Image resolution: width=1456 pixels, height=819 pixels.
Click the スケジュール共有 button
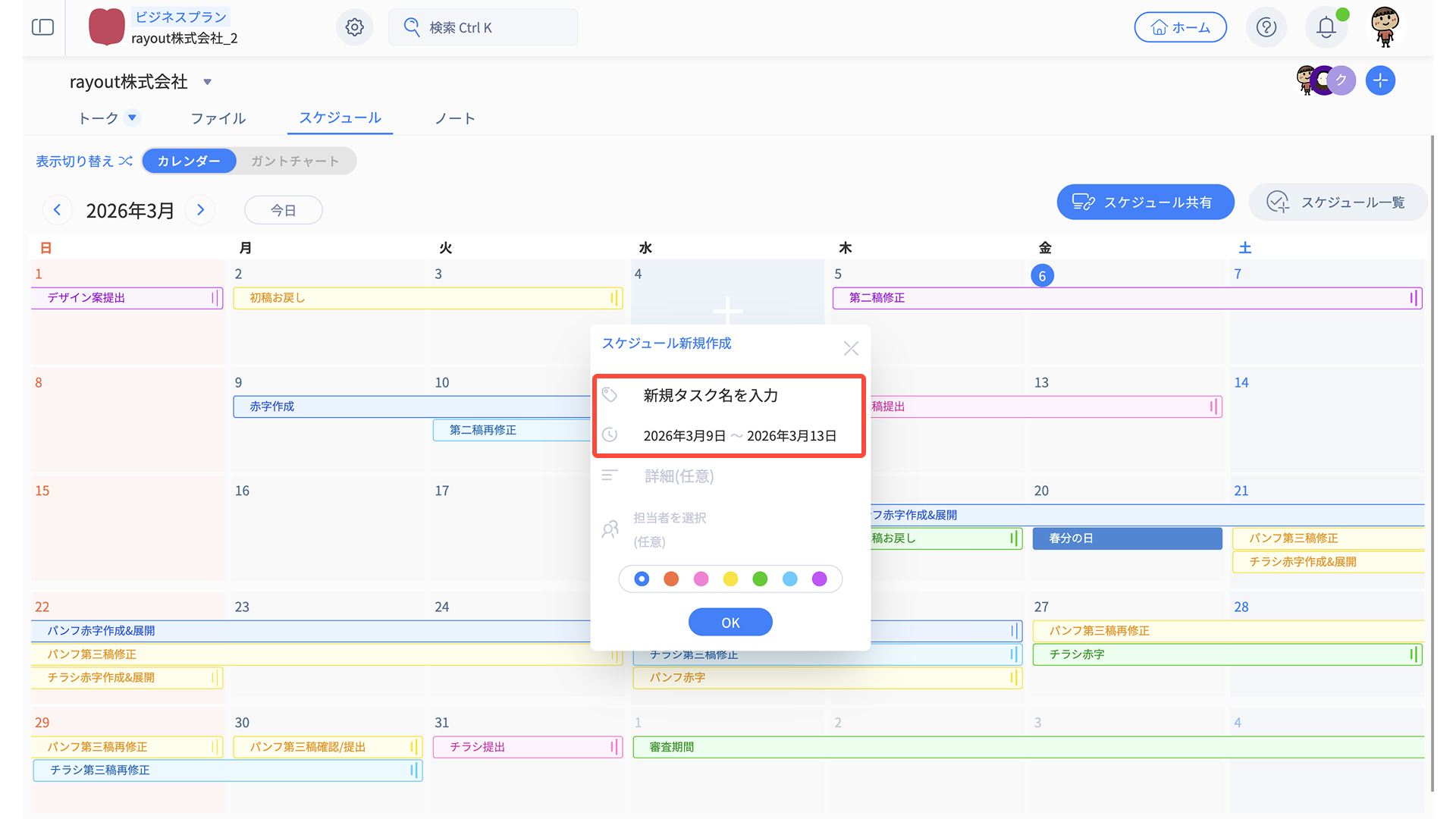point(1144,202)
